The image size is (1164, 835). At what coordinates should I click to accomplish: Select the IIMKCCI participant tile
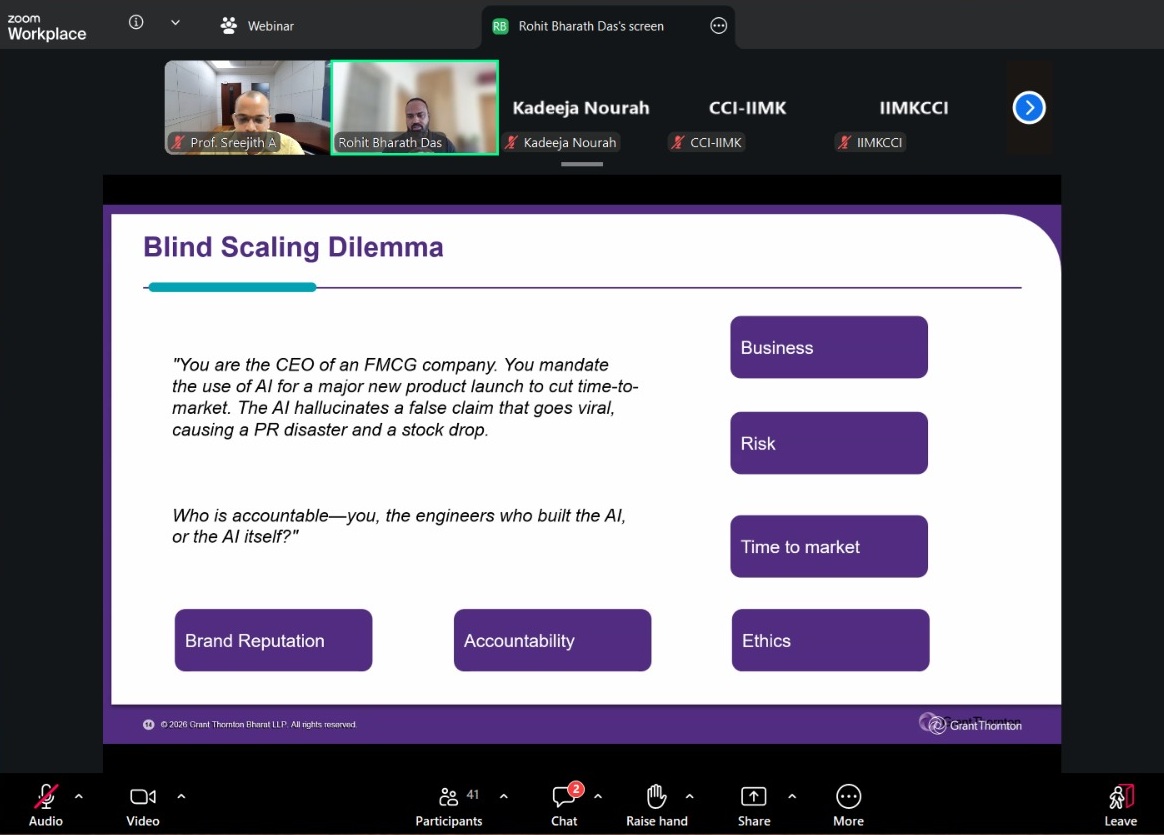click(x=913, y=108)
